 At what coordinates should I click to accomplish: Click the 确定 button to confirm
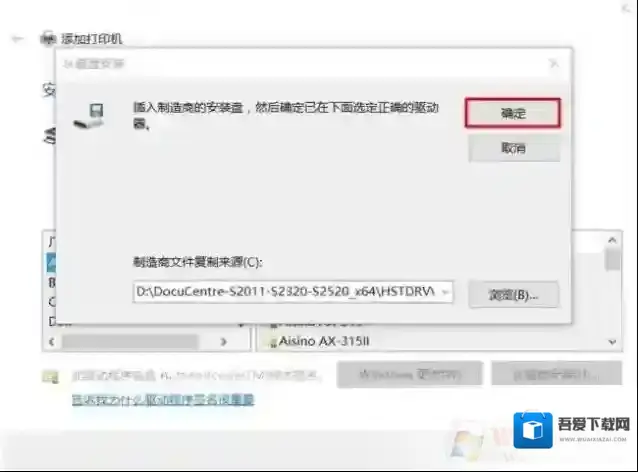512,113
